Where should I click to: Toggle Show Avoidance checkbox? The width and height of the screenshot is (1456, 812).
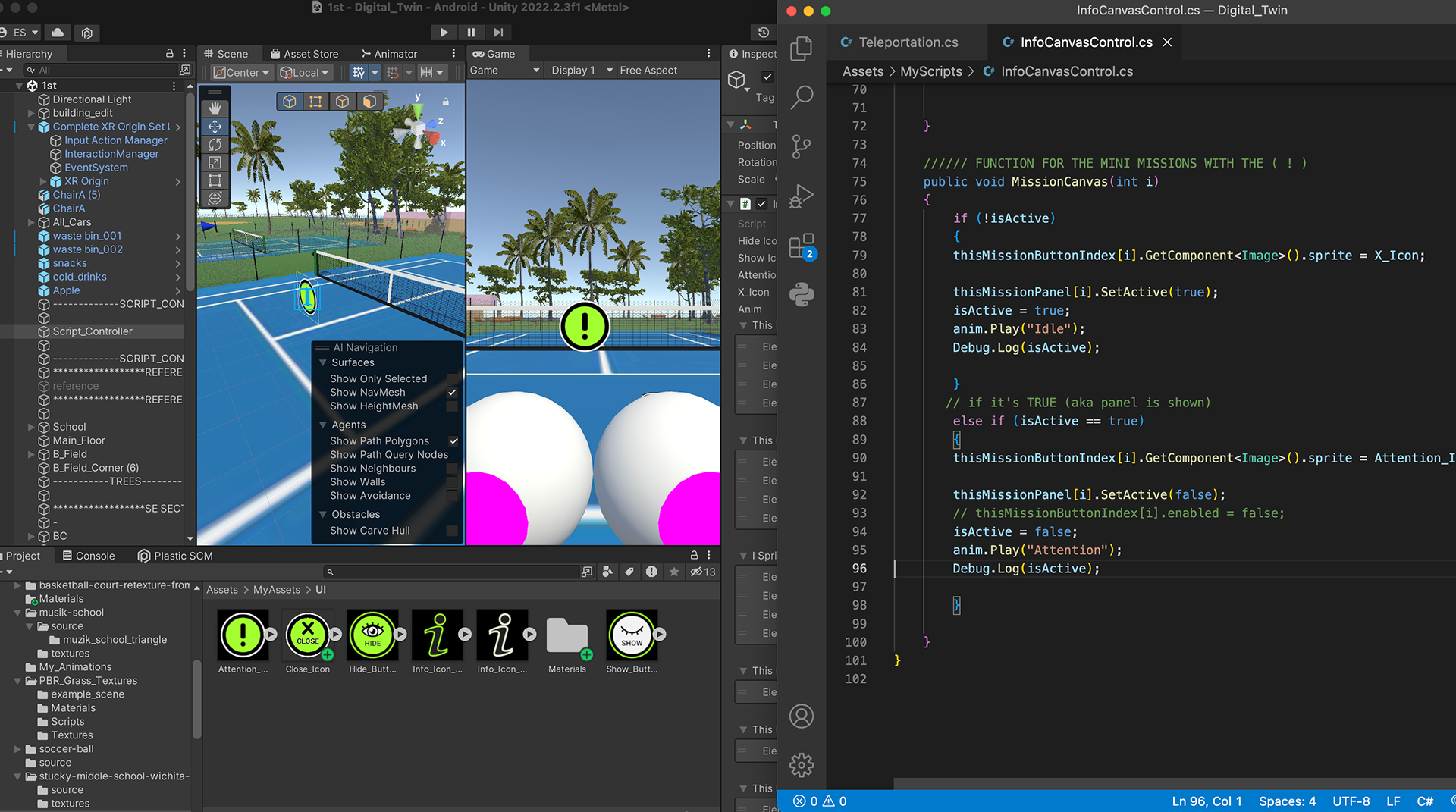[453, 496]
